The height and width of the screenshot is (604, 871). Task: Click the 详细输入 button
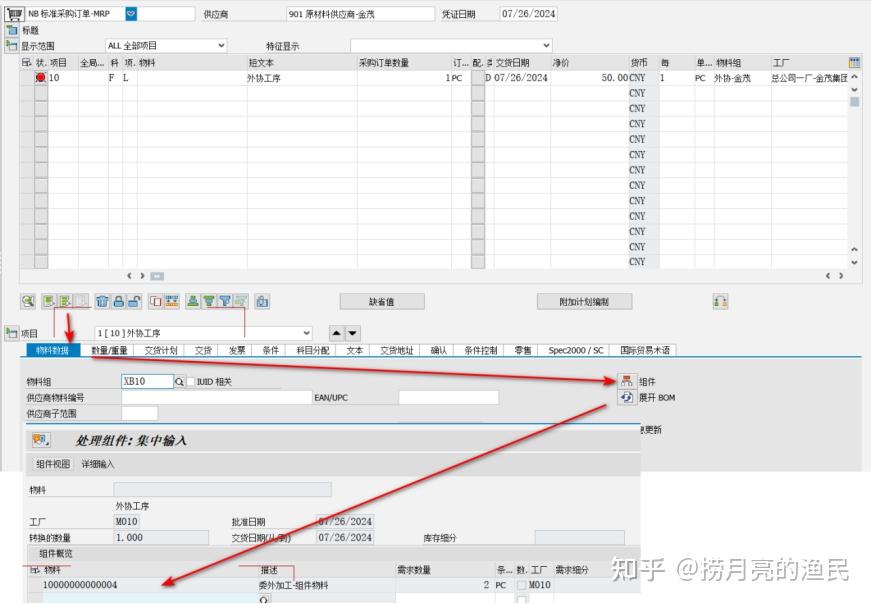tap(98, 464)
